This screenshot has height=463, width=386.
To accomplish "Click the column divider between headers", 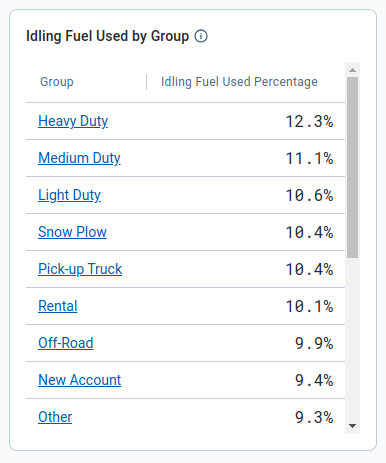I will (146, 82).
